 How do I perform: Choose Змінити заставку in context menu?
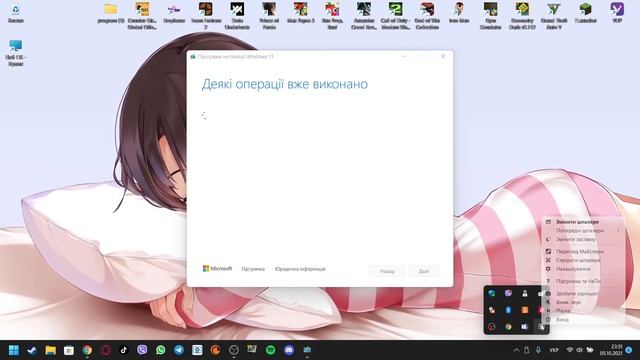click(x=584, y=240)
